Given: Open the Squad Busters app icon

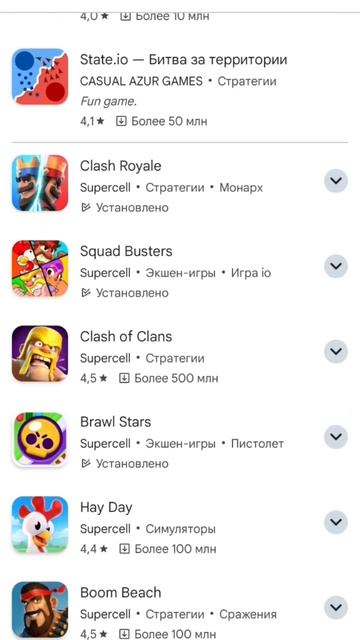Looking at the screenshot, I should (x=40, y=268).
